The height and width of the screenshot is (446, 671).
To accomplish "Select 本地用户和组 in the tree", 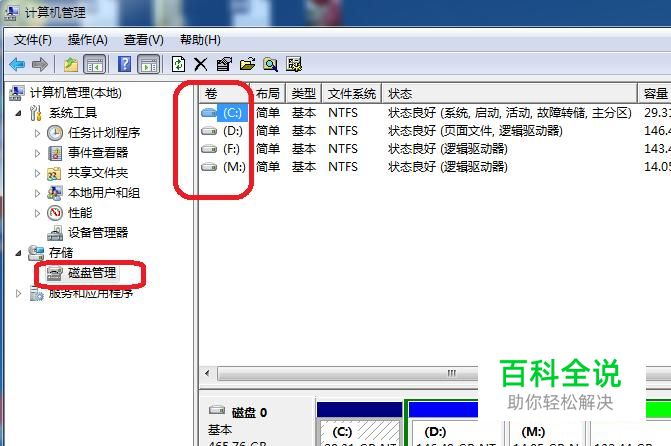I will (104, 193).
